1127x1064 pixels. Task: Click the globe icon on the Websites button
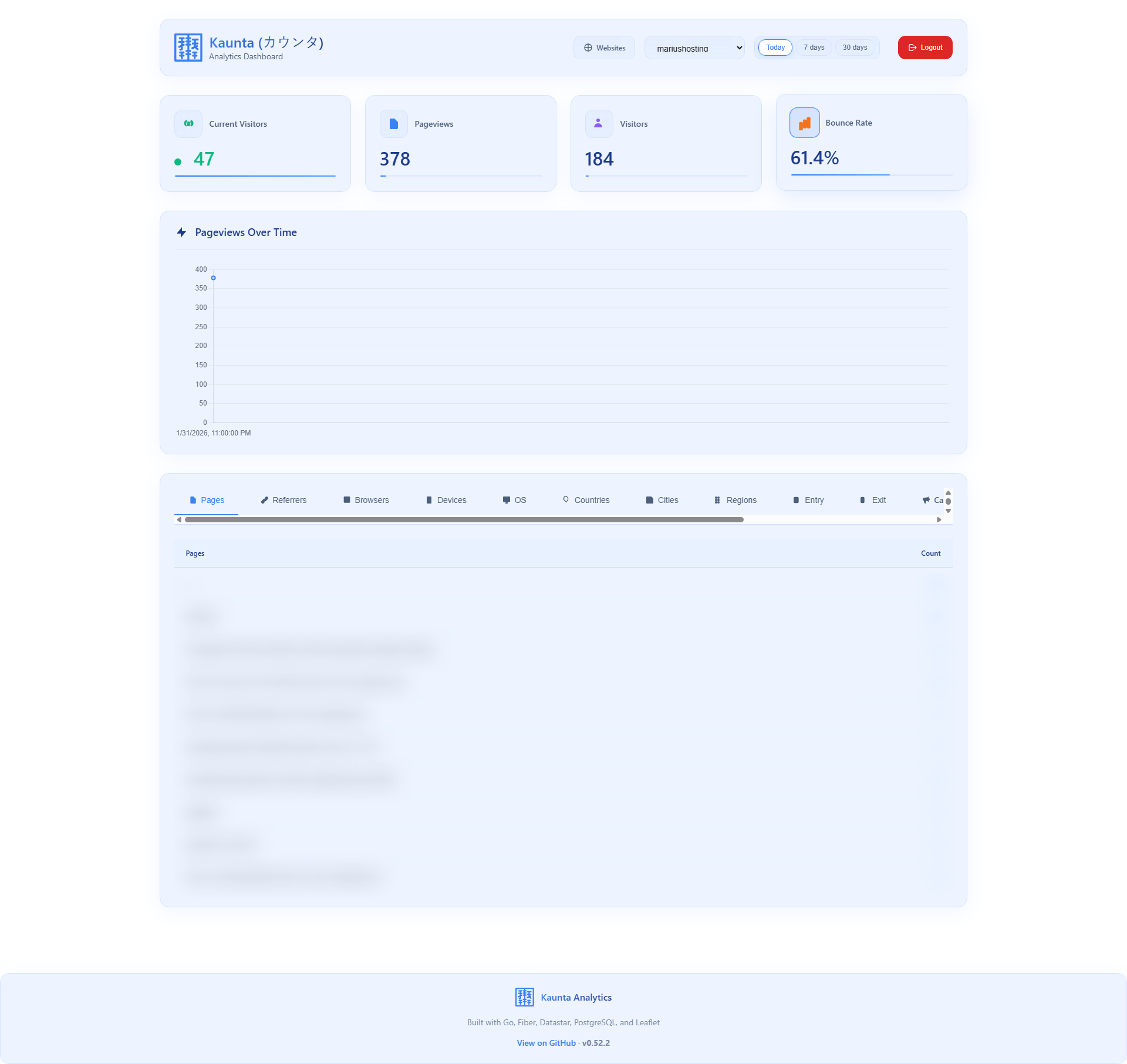click(588, 48)
